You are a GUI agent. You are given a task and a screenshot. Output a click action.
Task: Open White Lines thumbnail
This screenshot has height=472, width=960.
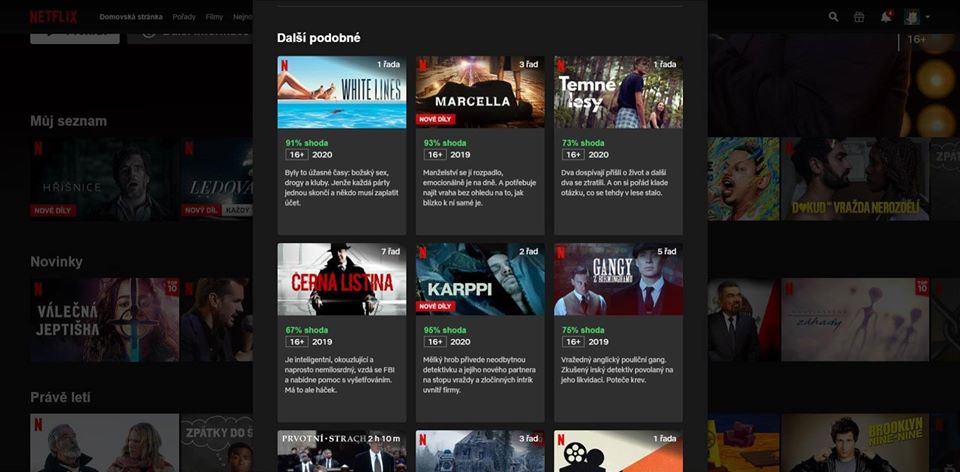point(342,92)
